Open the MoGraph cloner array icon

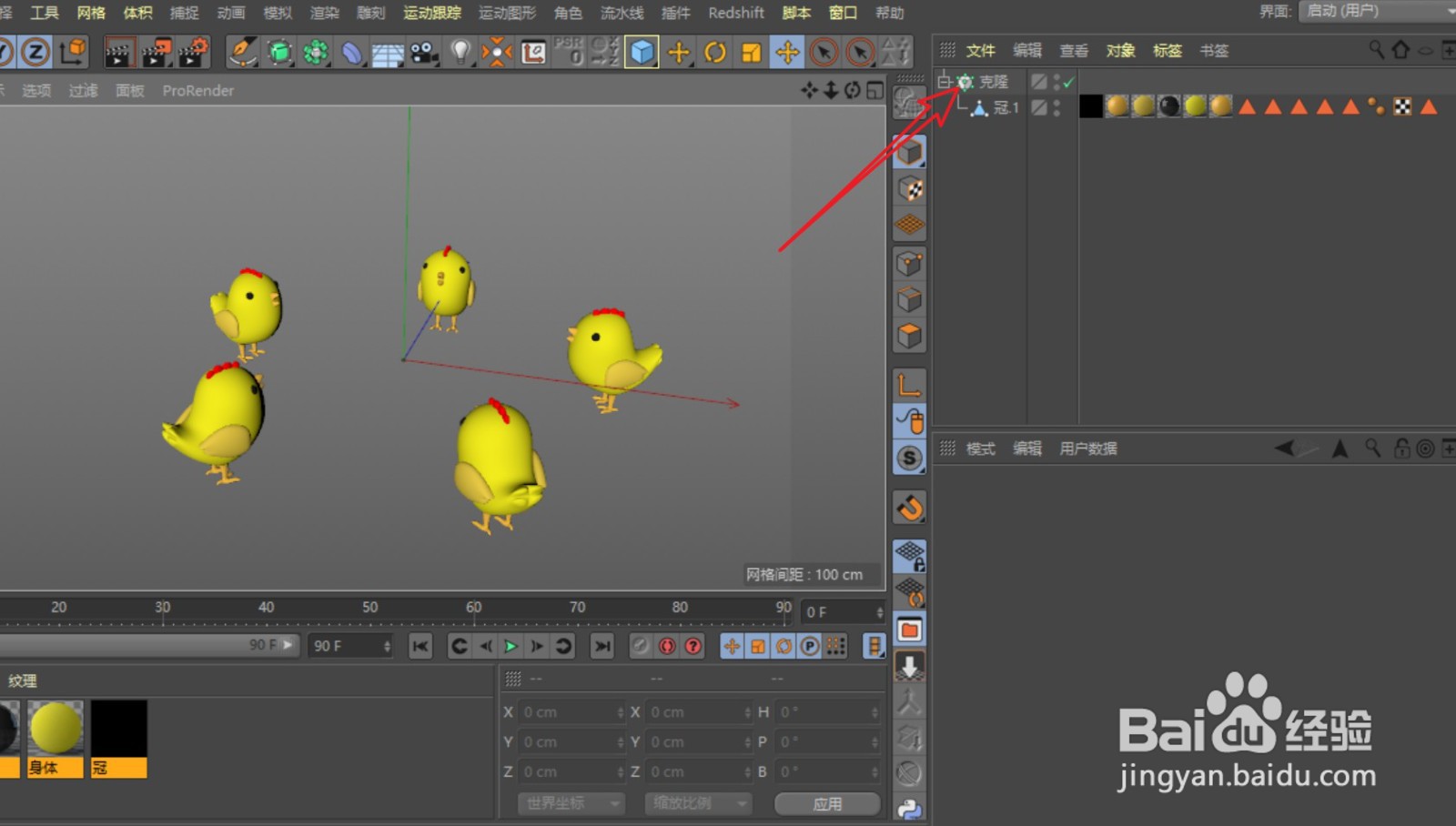coord(316,52)
